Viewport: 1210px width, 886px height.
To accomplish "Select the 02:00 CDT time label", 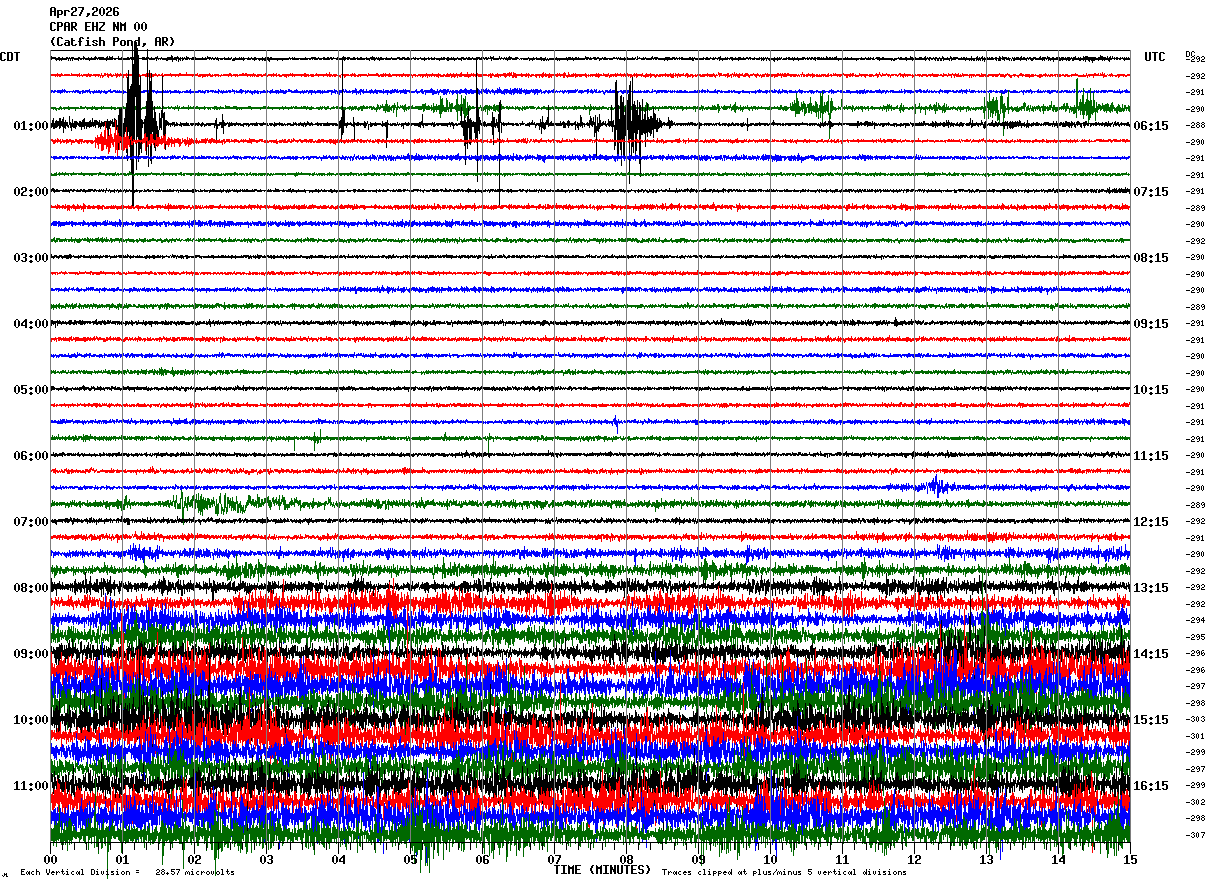I will click(31, 192).
